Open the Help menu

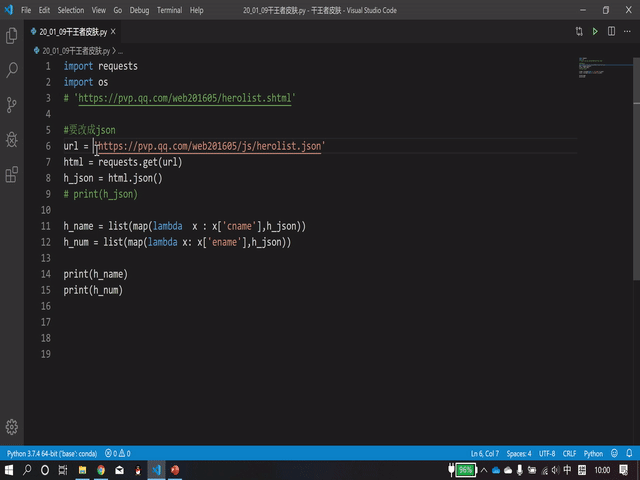196,10
